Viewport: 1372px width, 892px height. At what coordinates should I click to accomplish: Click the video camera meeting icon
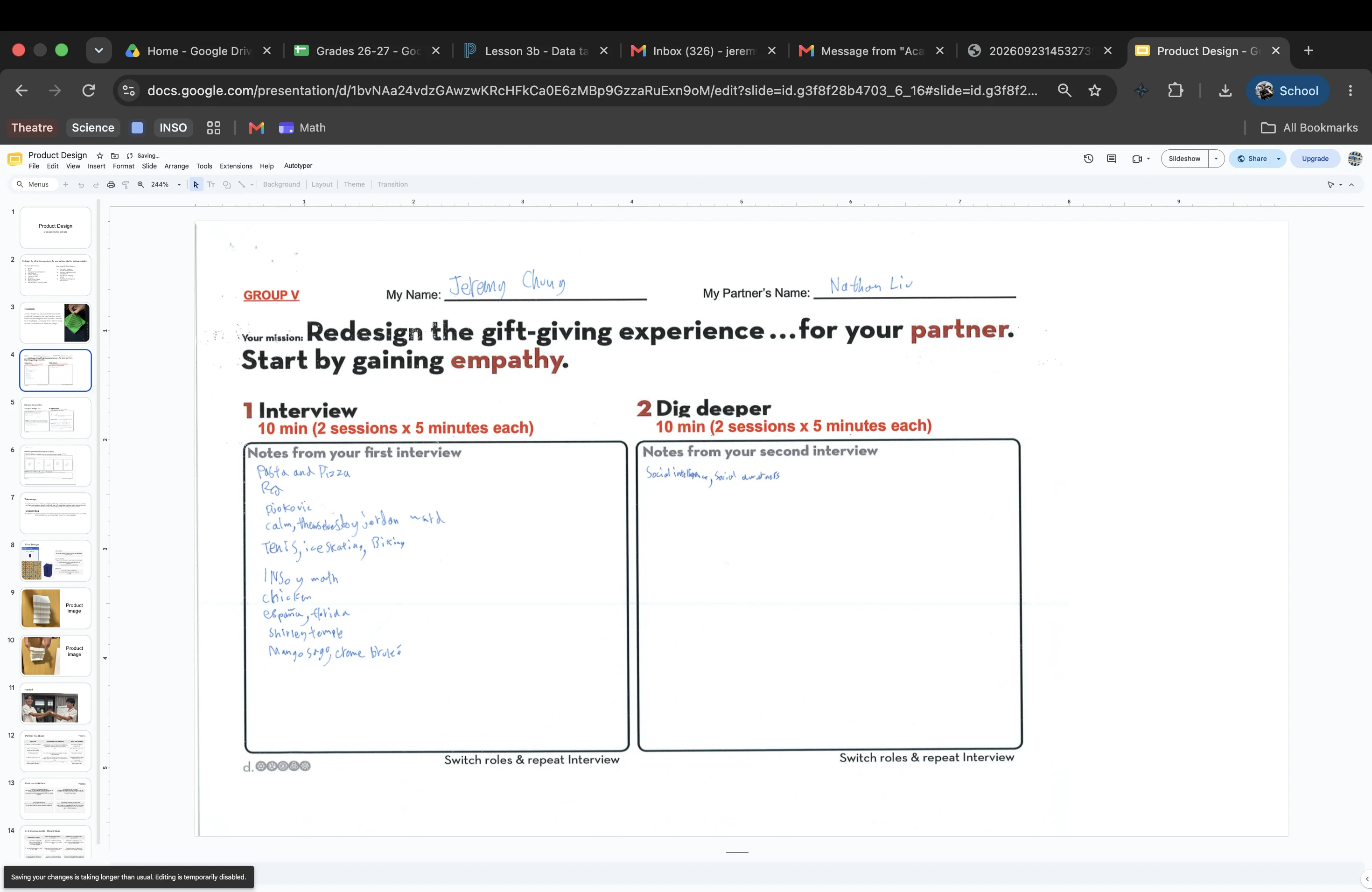tap(1137, 159)
